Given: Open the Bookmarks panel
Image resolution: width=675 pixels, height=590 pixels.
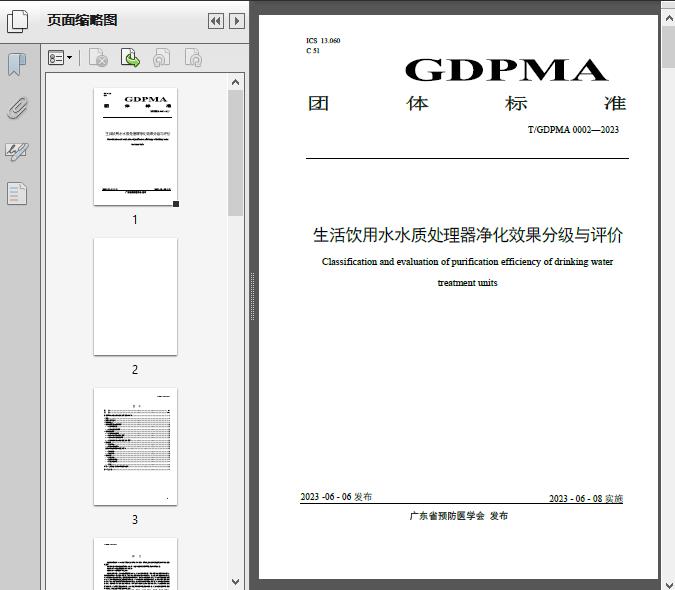Looking at the screenshot, I should pos(17,65).
